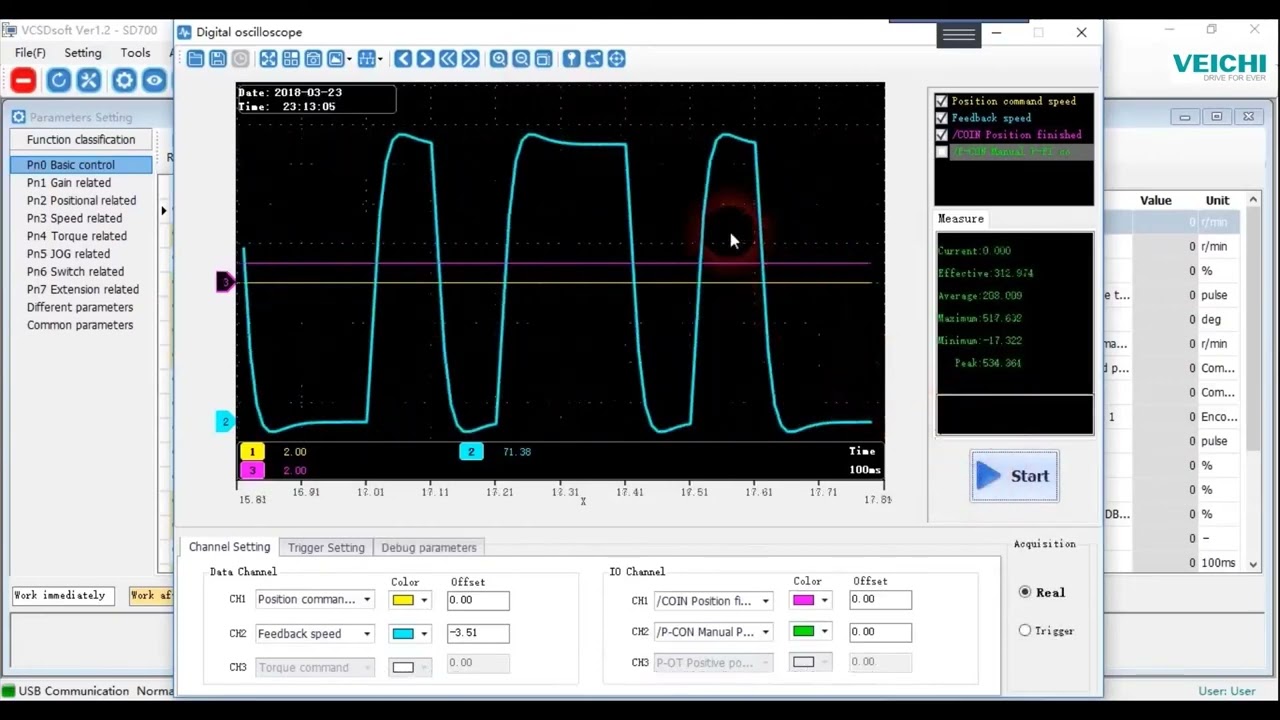Image resolution: width=1280 pixels, height=720 pixels.
Task: Click the wrench and screwdriver tools icon
Action: point(89,81)
